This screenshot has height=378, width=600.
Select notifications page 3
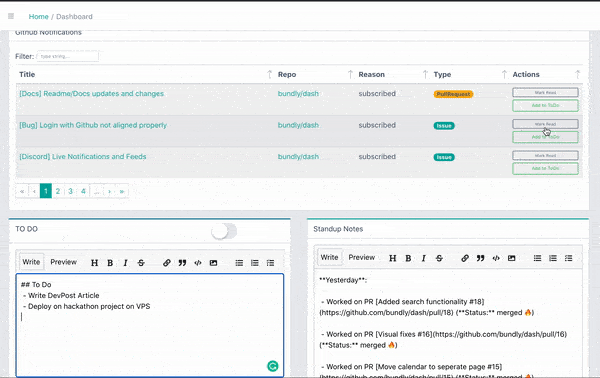(70, 191)
